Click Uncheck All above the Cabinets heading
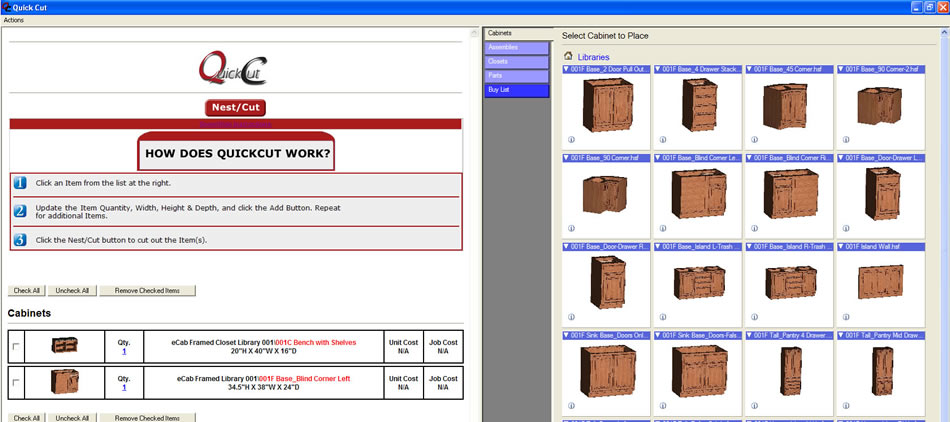950x422 pixels. click(72, 291)
